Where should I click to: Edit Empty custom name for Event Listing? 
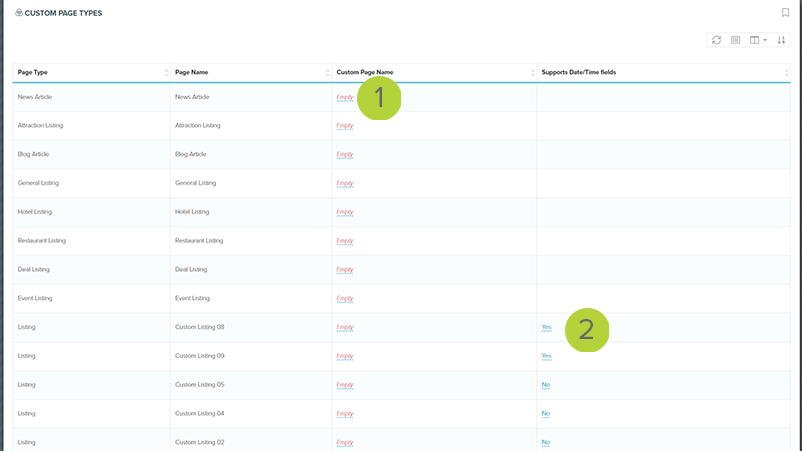344,299
